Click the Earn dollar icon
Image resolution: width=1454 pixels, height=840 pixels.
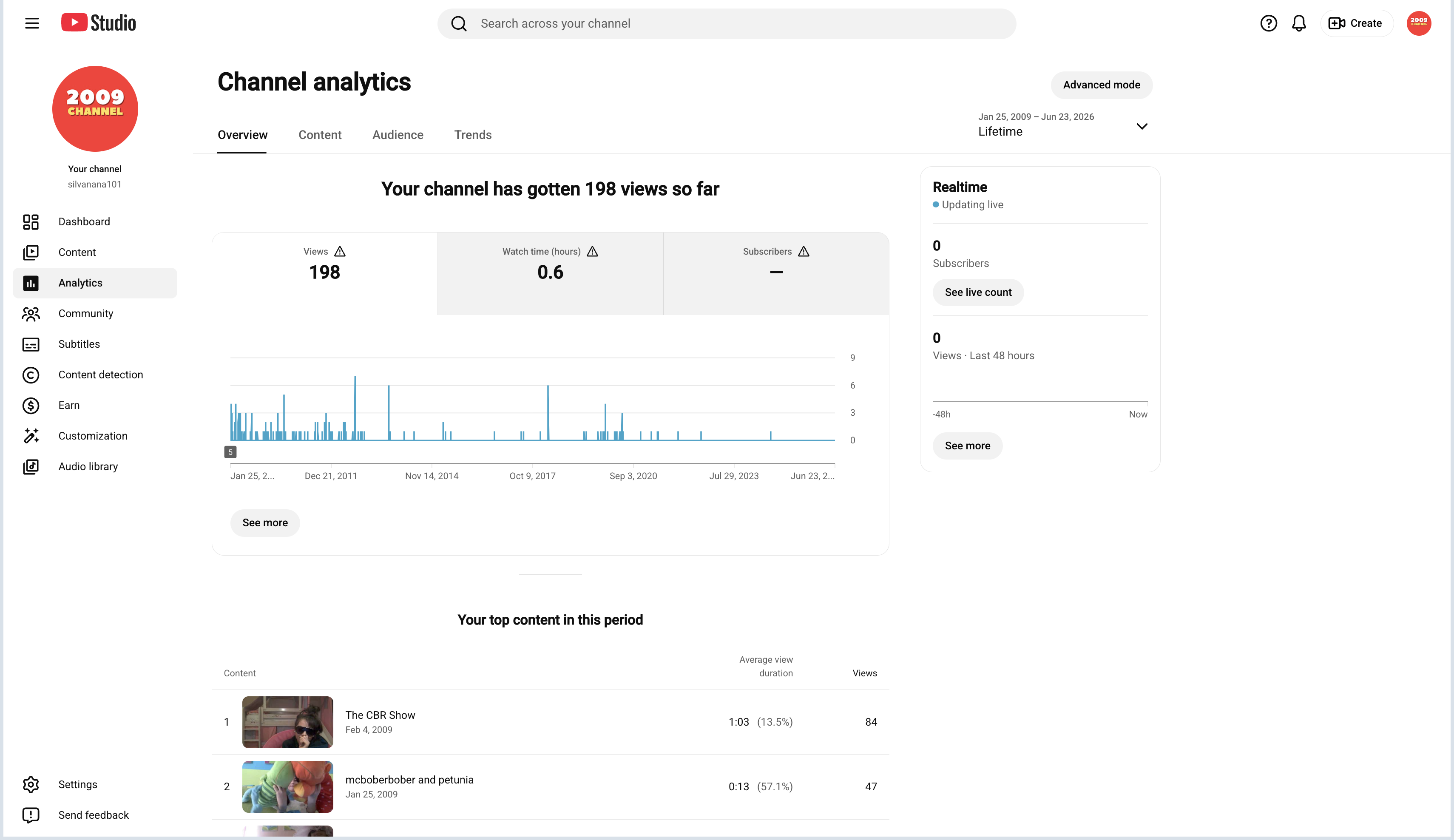click(x=31, y=405)
